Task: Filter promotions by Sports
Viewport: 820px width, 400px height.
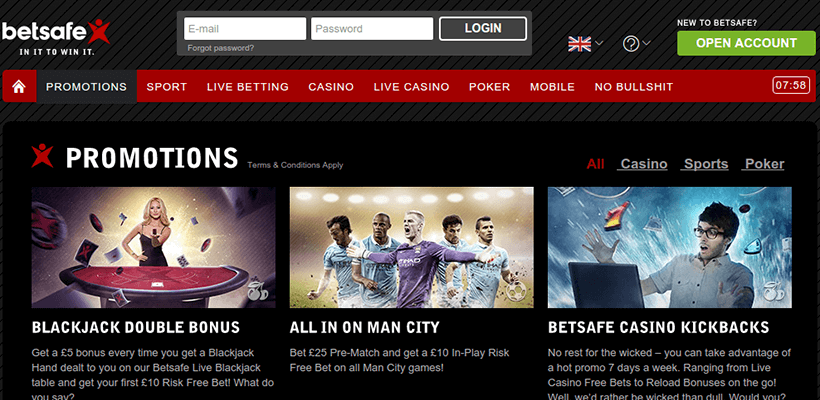Action: pos(705,164)
